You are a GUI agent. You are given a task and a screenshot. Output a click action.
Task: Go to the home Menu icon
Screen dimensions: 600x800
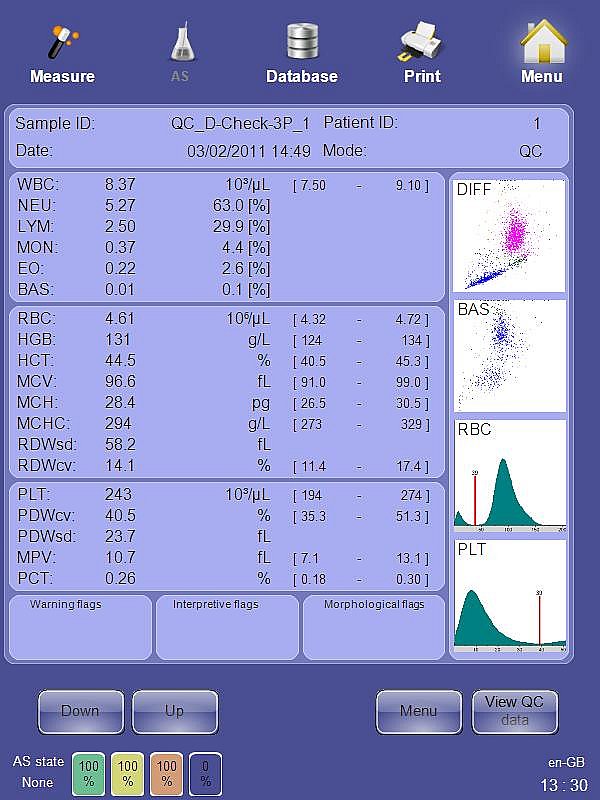tap(542, 45)
